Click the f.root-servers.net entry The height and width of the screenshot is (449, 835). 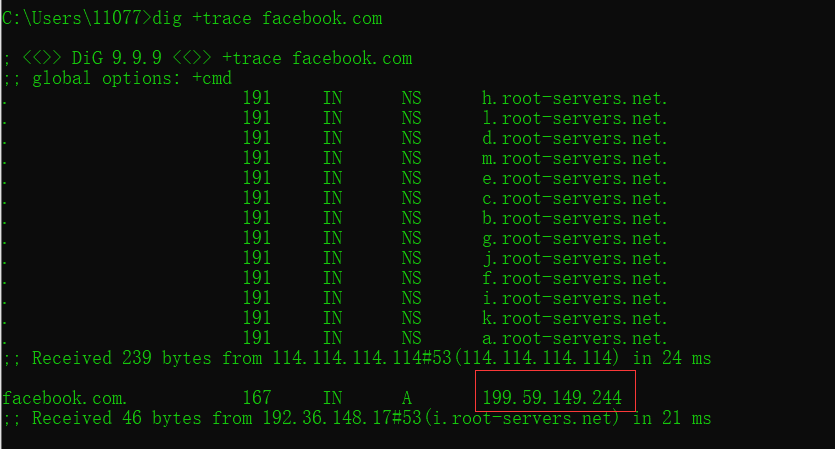[574, 278]
